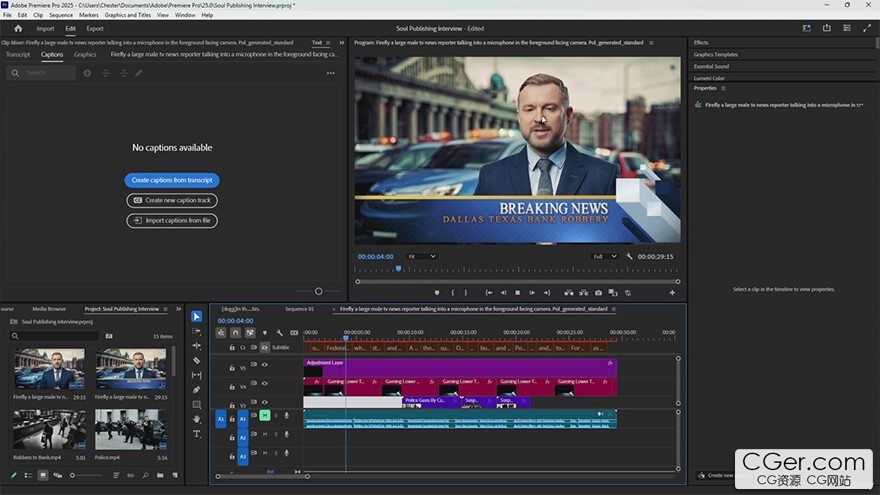Image resolution: width=880 pixels, height=495 pixels.
Task: Click the Extract button
Action: pyautogui.click(x=584, y=292)
